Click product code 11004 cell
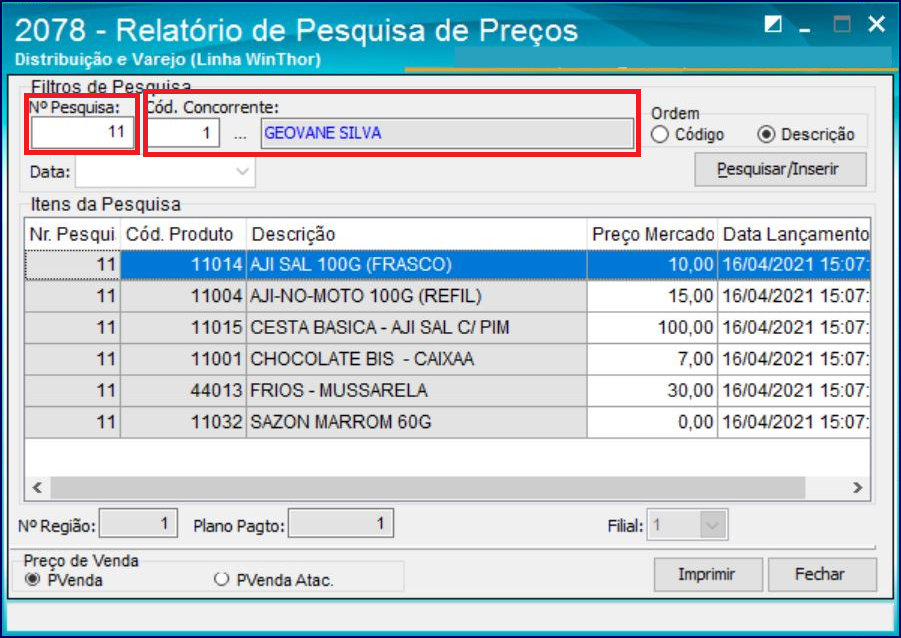The image size is (901, 638). (183, 297)
